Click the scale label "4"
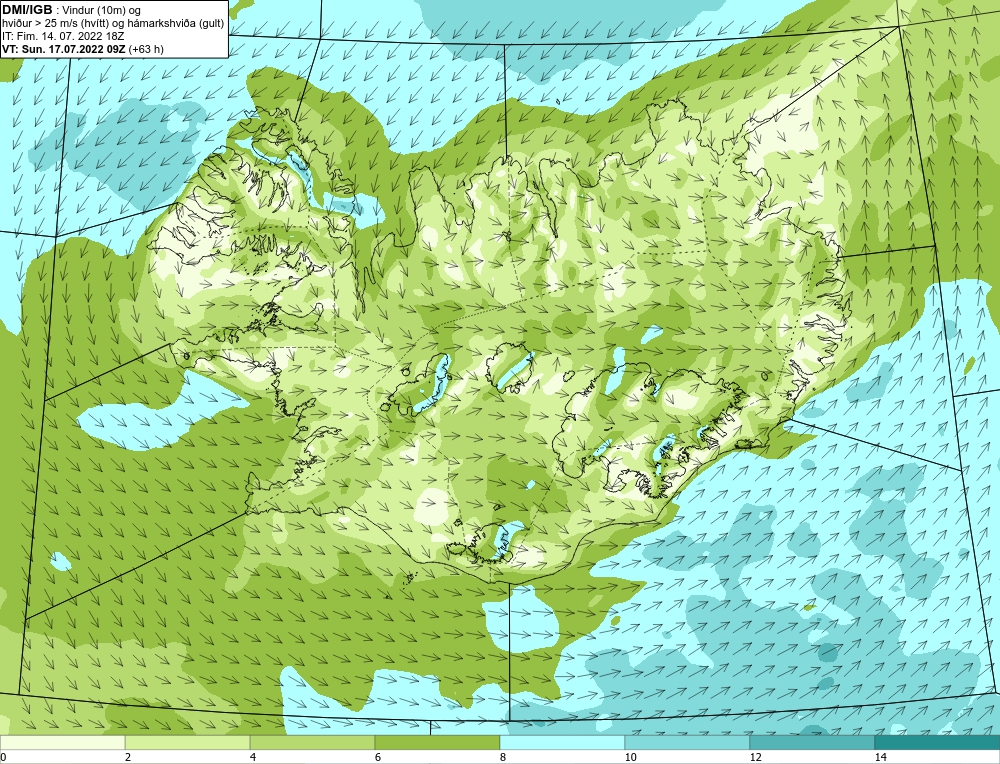Viewport: 1000px width, 764px height. 253,757
